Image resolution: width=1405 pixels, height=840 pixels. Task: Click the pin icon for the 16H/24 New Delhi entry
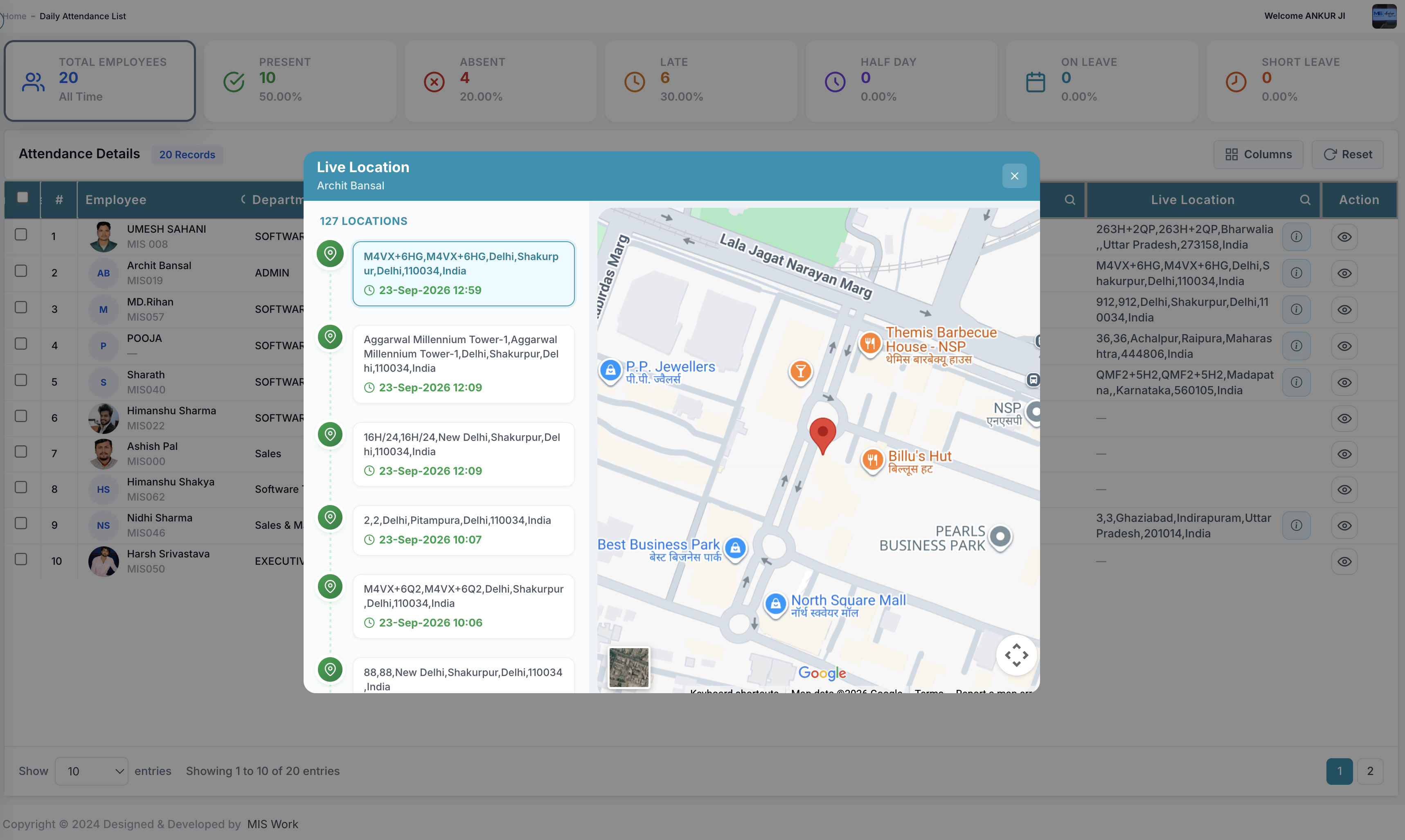[330, 434]
